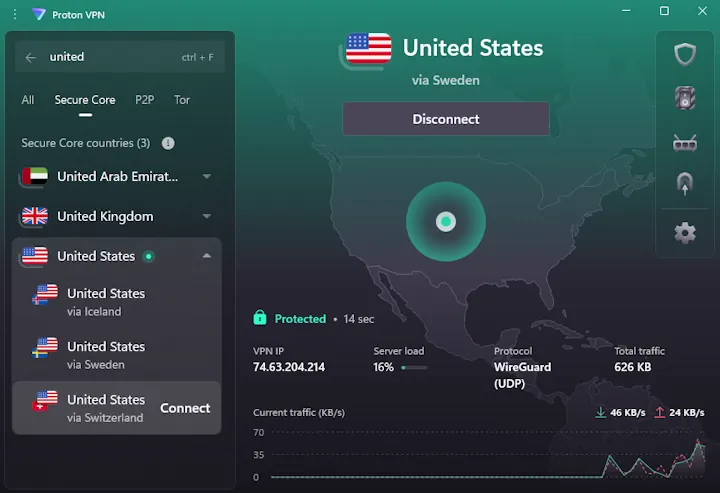The width and height of the screenshot is (720, 493).
Task: Click the 'via Sweden' subtitle
Action: [x=445, y=80]
